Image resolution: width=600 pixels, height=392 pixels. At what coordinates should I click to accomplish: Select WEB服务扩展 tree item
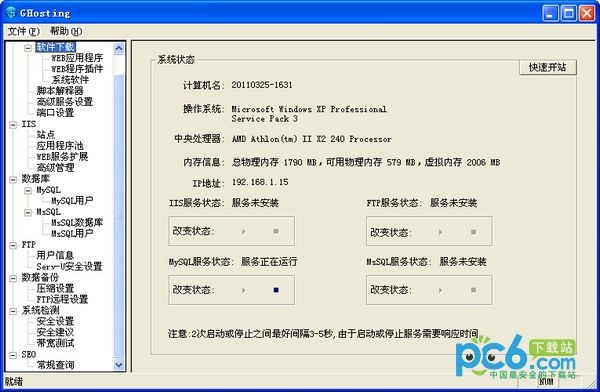62,157
